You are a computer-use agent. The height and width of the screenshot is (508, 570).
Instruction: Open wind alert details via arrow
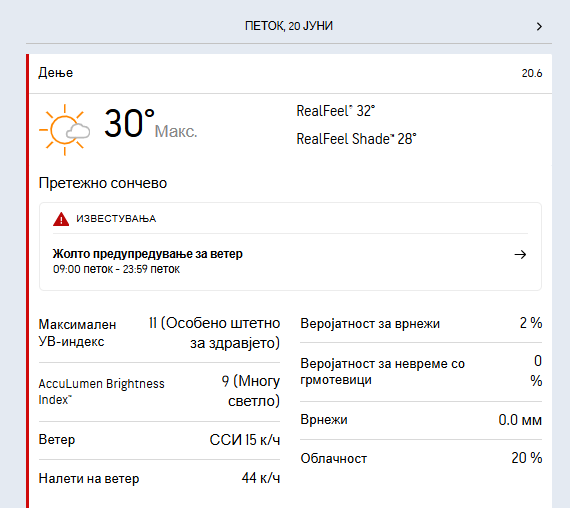pyautogui.click(x=520, y=255)
